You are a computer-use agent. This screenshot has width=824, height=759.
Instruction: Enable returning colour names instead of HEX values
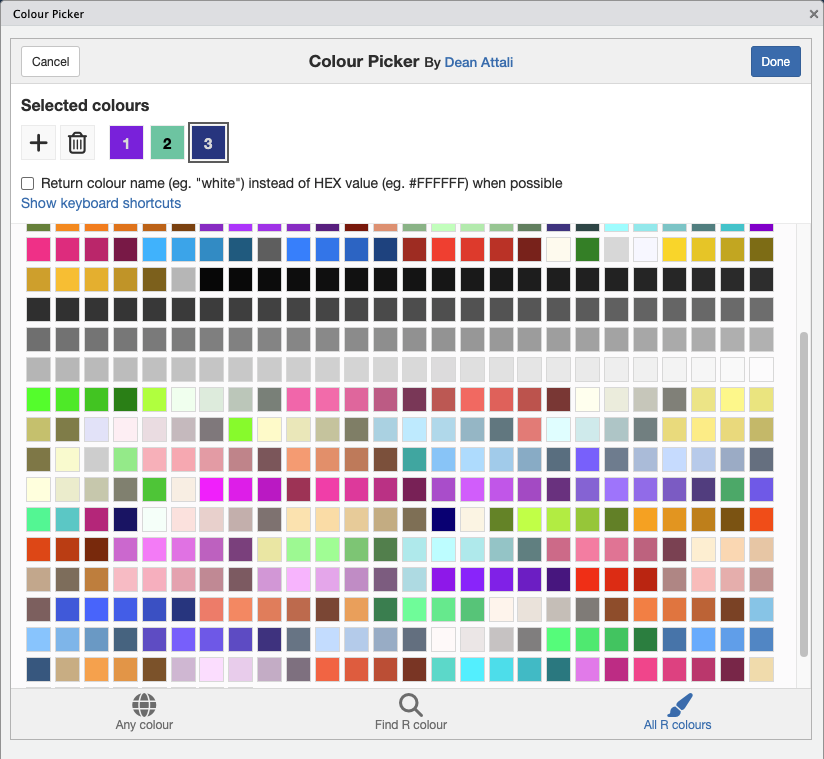click(27, 183)
